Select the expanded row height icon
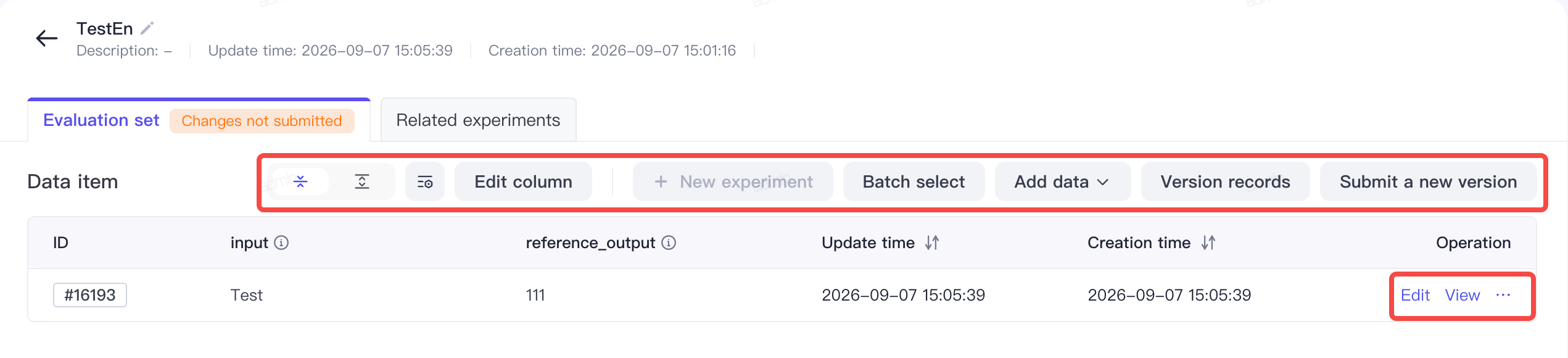1568x358 pixels. [362, 181]
